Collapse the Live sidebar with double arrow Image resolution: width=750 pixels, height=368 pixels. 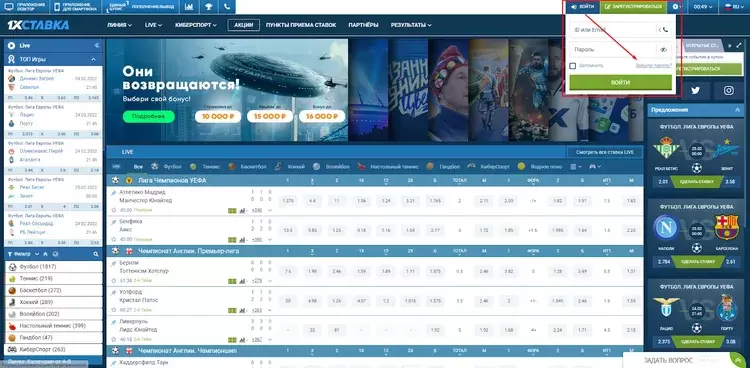tap(97, 45)
